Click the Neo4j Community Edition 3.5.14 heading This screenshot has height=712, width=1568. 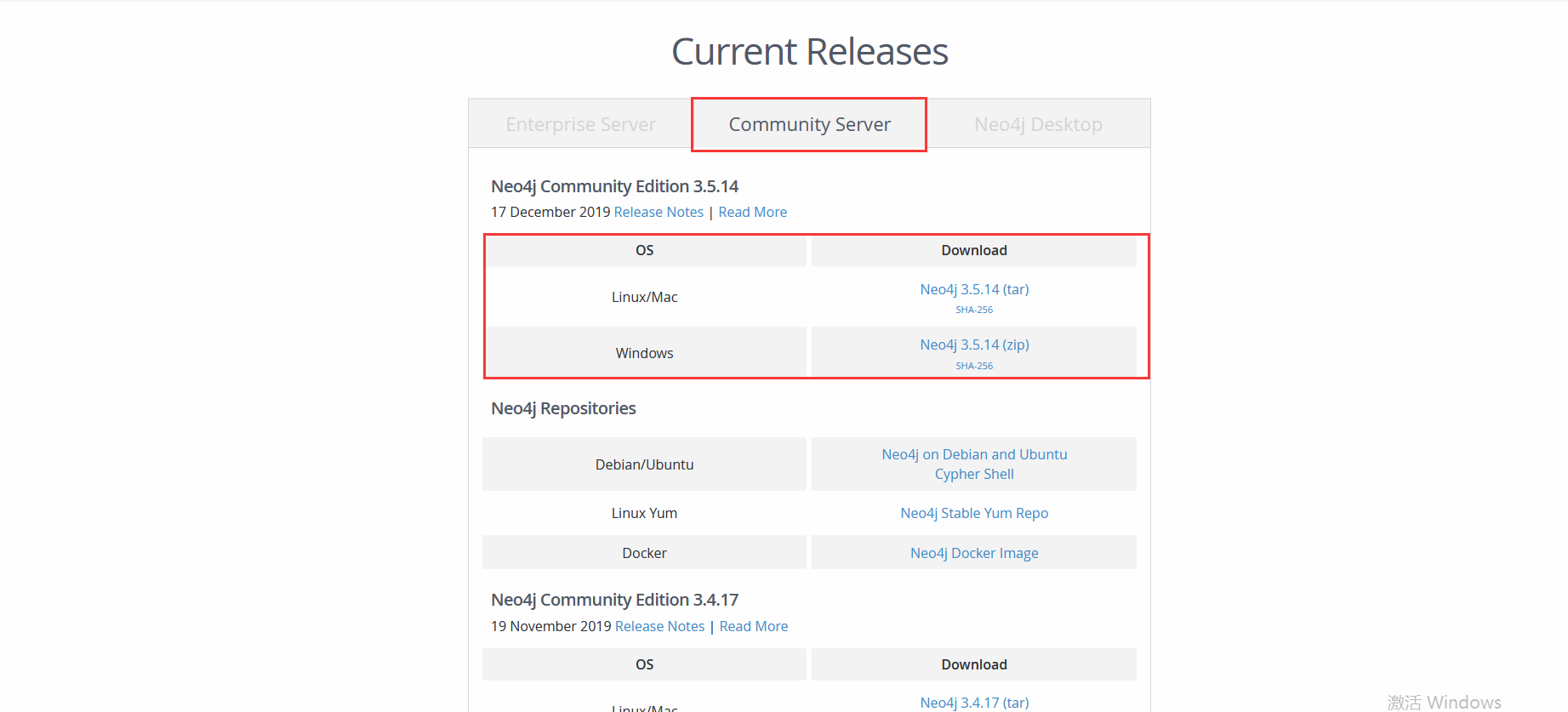click(x=614, y=186)
